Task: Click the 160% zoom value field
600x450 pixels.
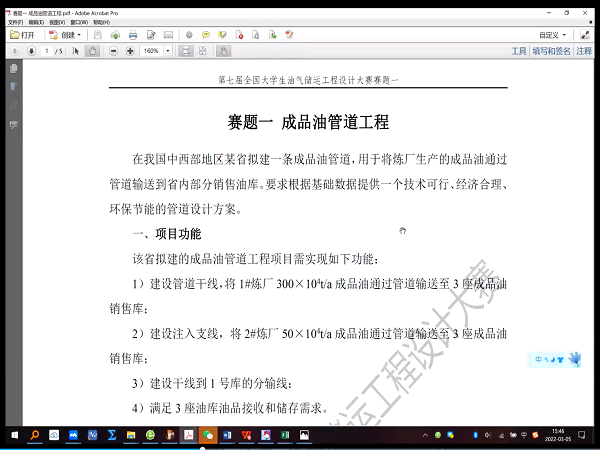Action: 152,51
